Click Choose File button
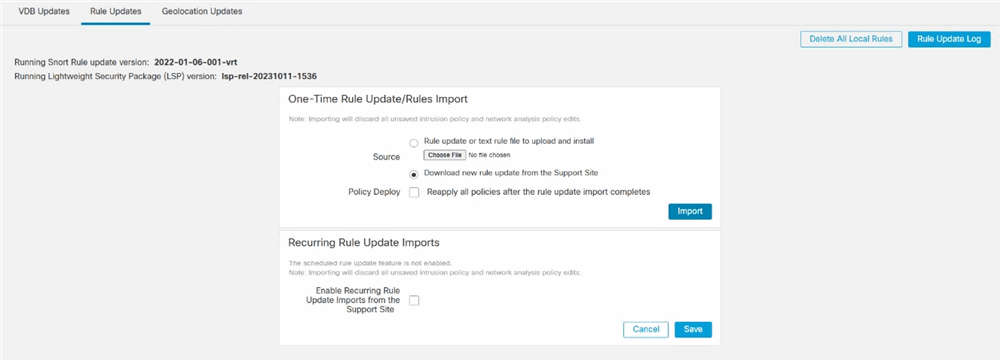The width and height of the screenshot is (1000, 360). (x=445, y=154)
